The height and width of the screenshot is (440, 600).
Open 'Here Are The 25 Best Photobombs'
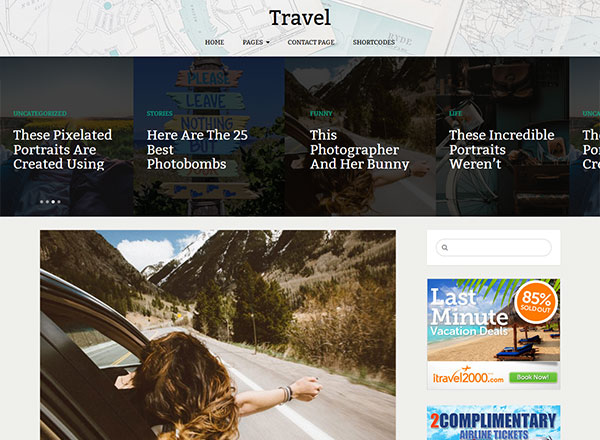(197, 149)
